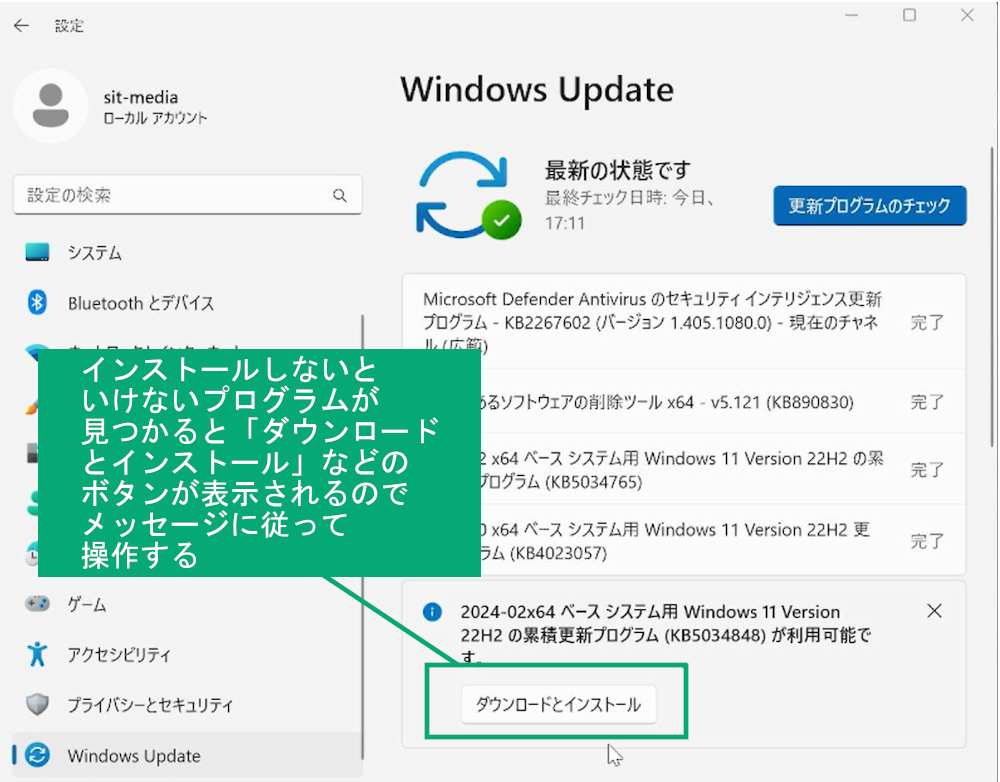Maximize the Settings window

click(x=909, y=15)
